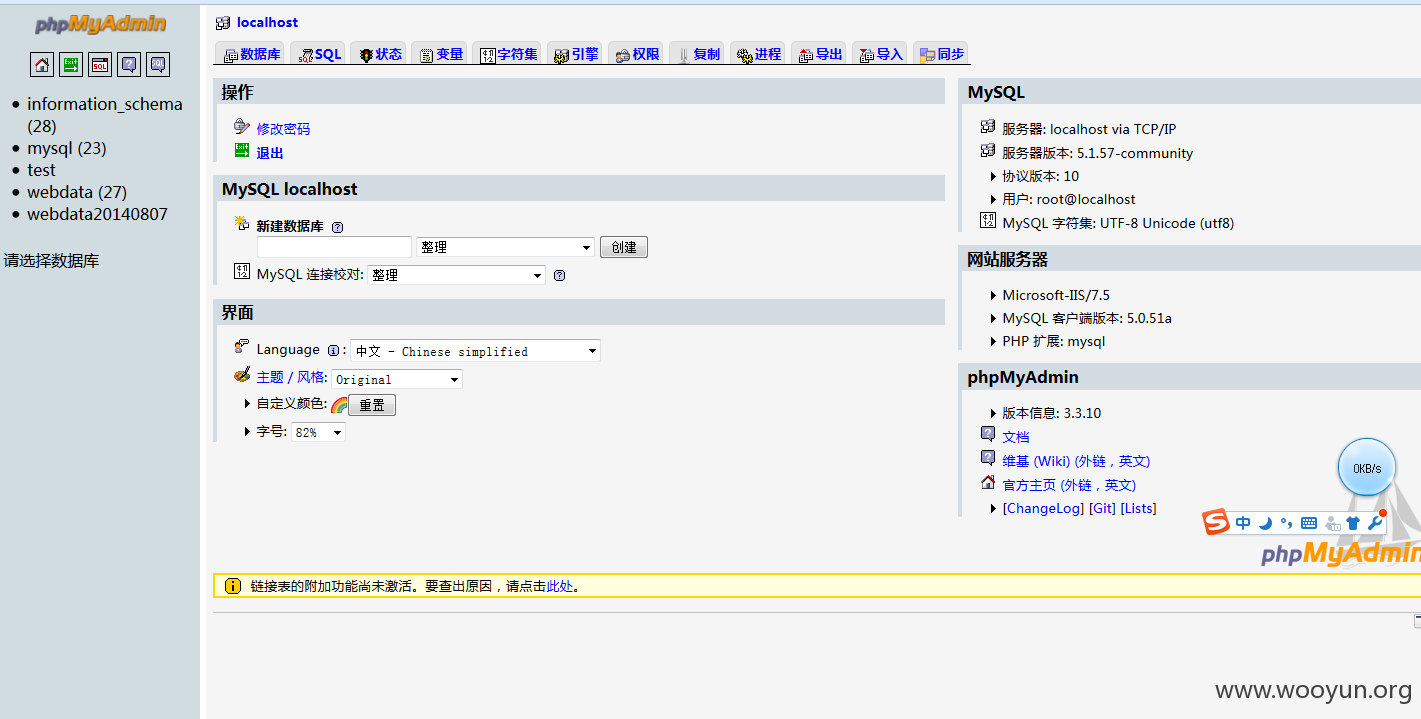Open the SQL documentation icon in sidebar
Screen dimensions: 1421x719
[x=158, y=65]
